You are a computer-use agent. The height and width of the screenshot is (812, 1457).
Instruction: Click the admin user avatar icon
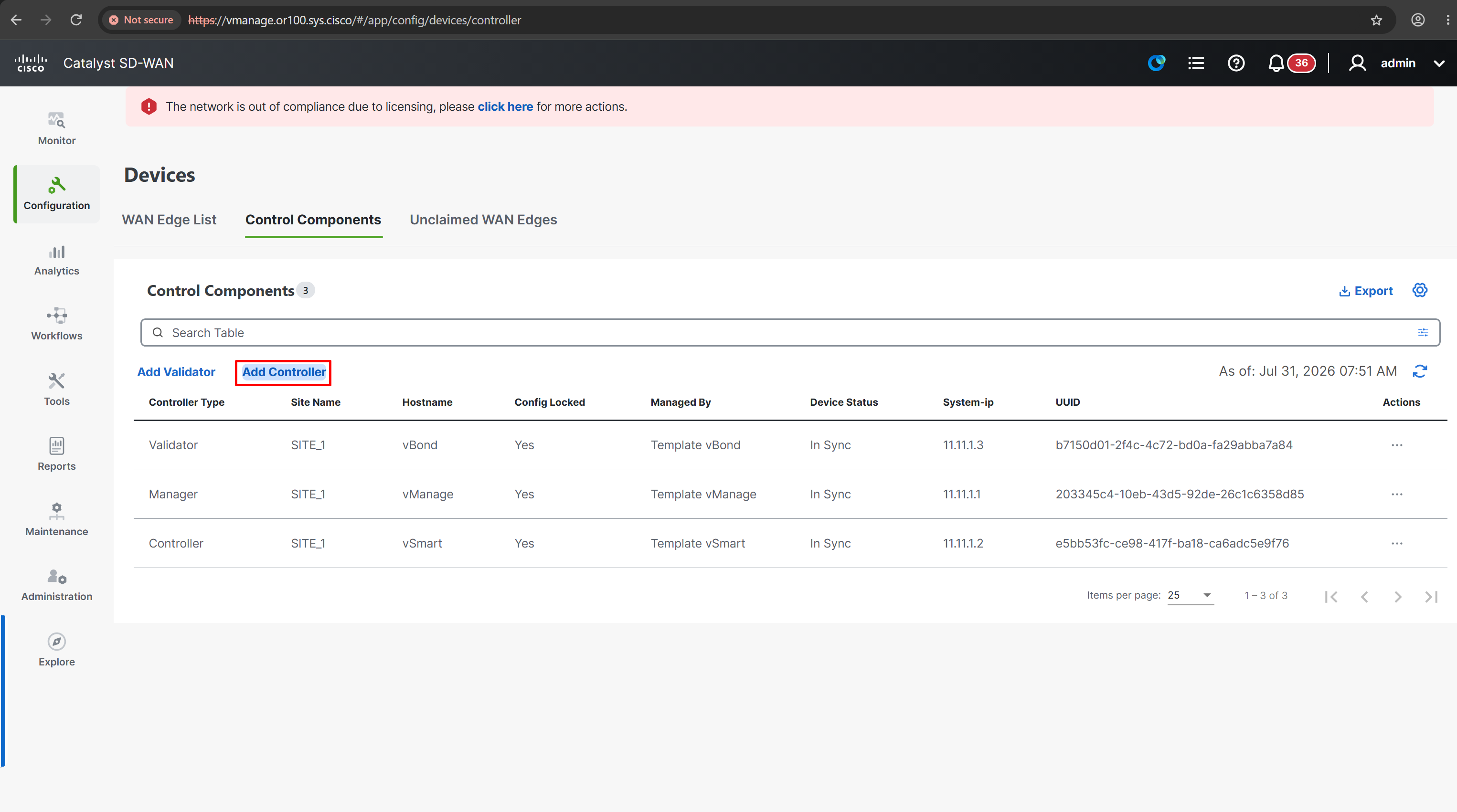1357,63
